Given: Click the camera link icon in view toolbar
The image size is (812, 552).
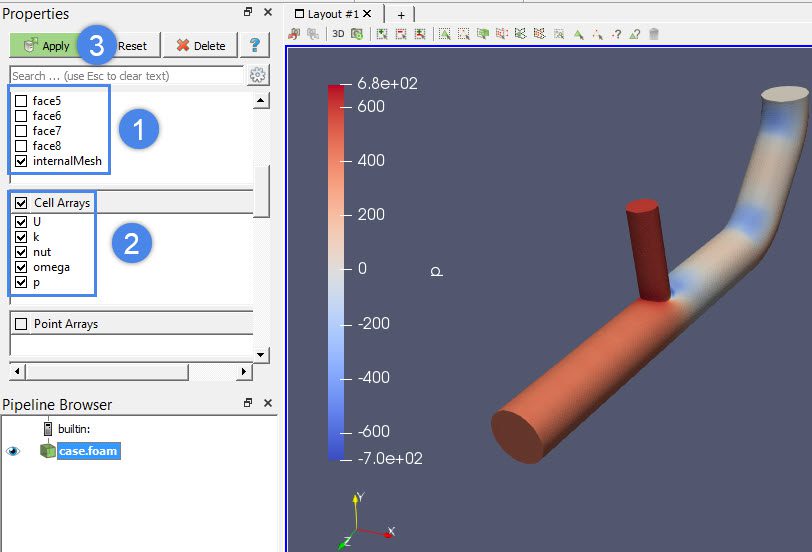Looking at the screenshot, I should pos(294,34).
